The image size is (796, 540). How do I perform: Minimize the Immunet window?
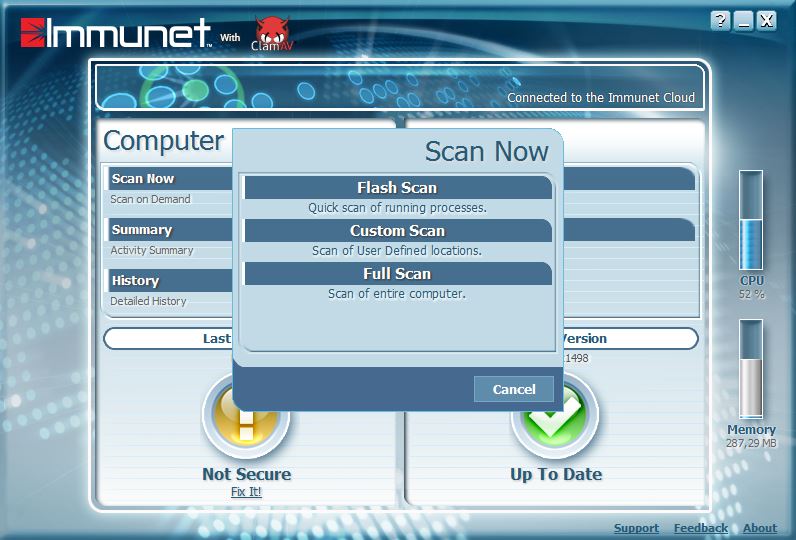click(x=743, y=21)
